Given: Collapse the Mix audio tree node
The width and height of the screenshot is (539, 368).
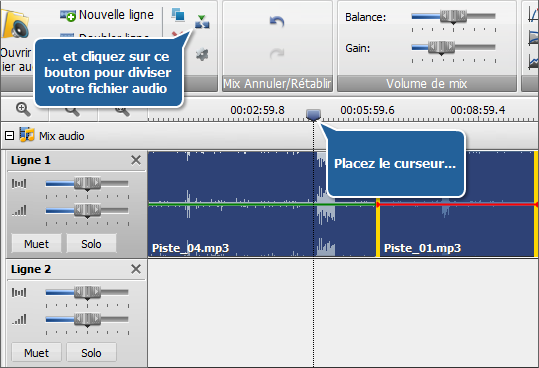Looking at the screenshot, I should click(x=9, y=135).
